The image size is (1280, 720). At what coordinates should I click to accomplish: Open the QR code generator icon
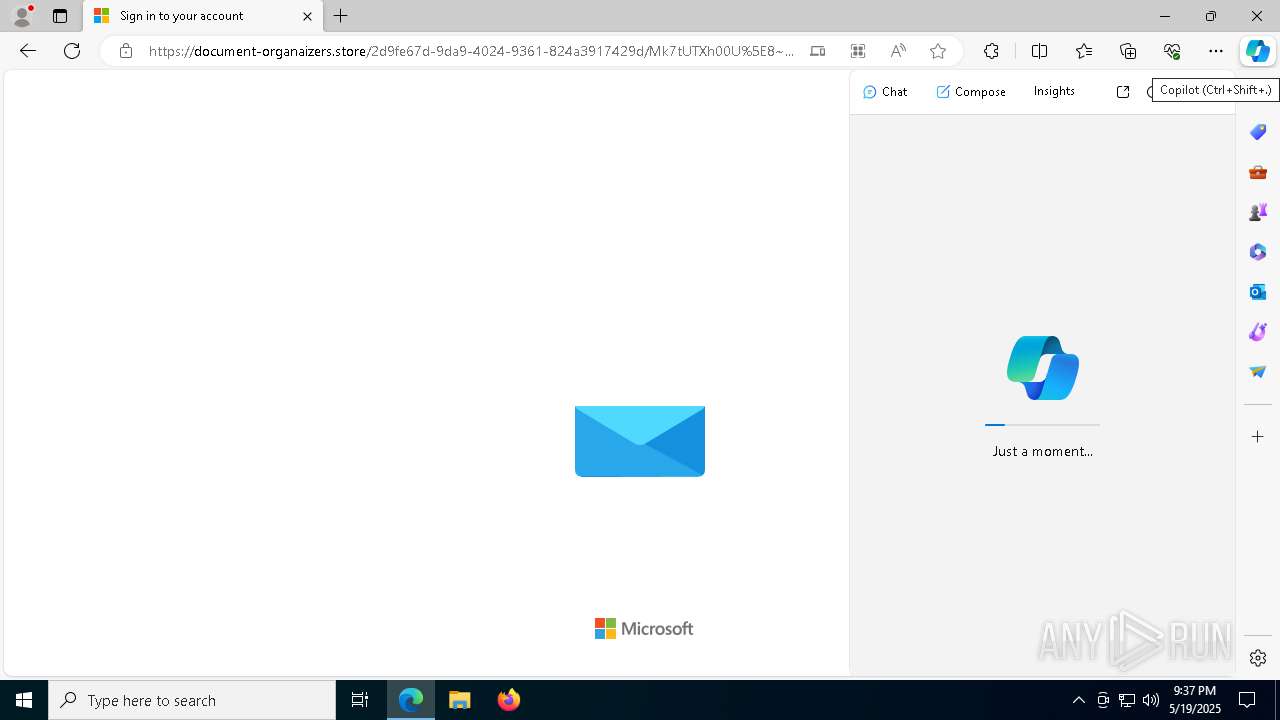pyautogui.click(x=857, y=51)
